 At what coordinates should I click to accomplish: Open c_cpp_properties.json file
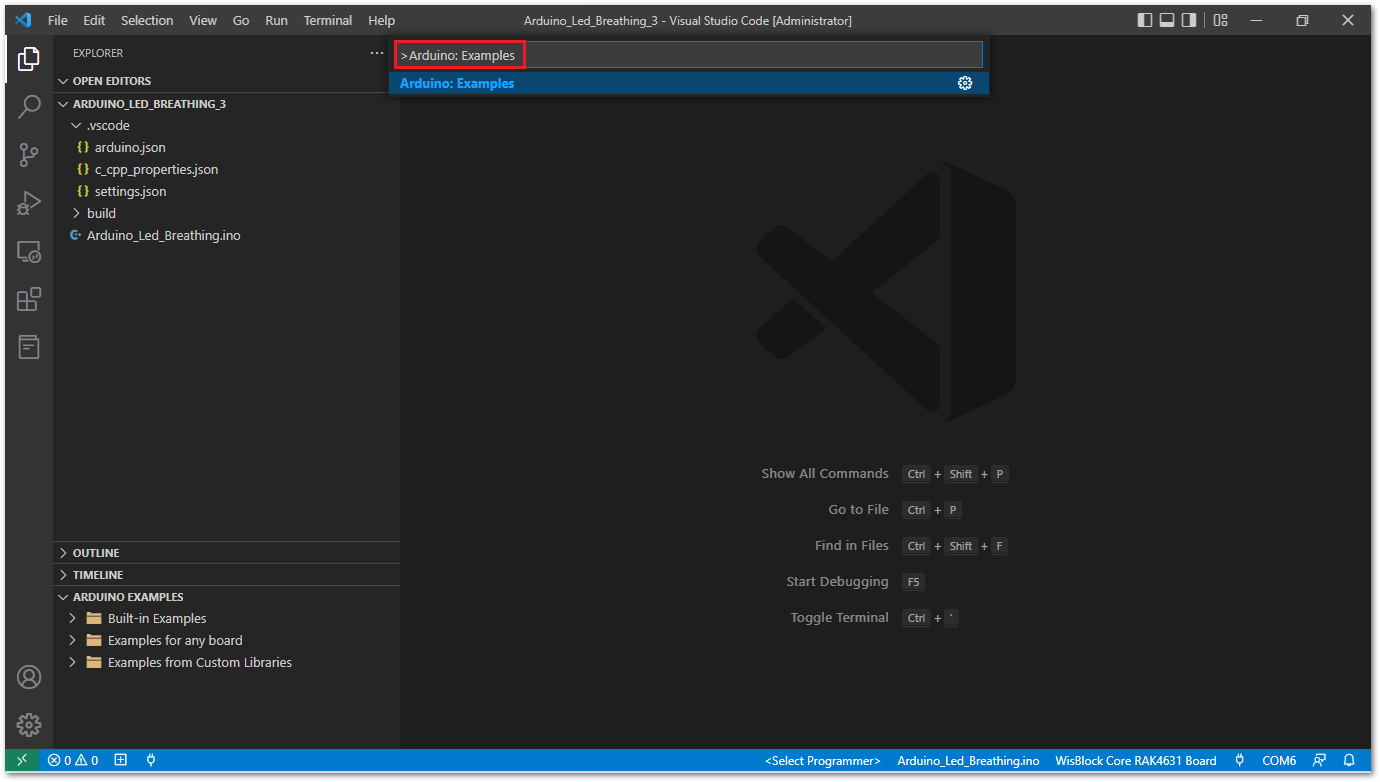coord(226,170)
